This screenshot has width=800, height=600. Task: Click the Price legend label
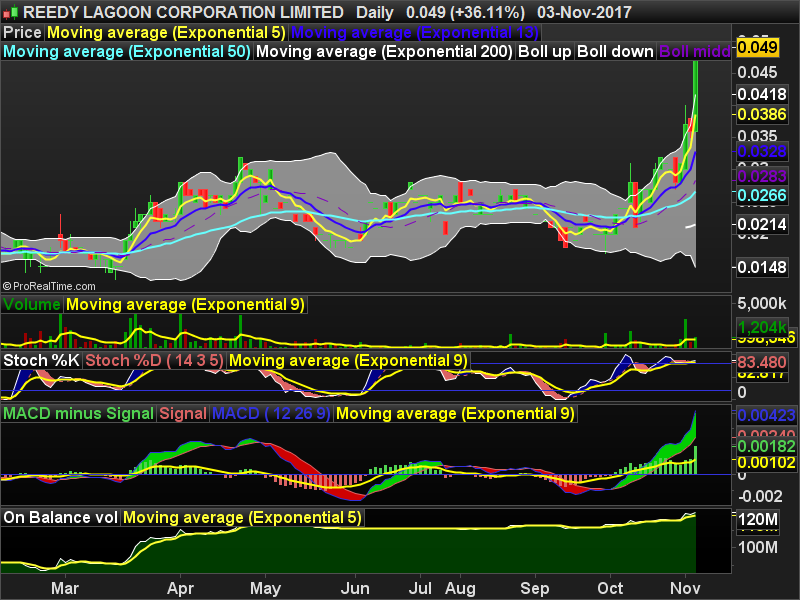coord(22,33)
